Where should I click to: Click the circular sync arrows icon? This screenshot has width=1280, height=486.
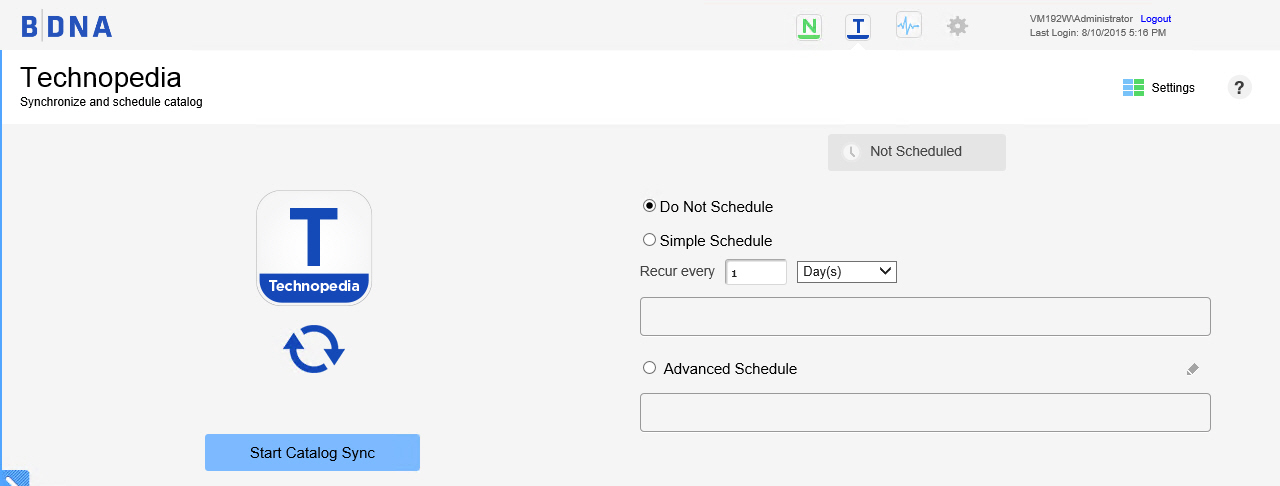pos(314,350)
